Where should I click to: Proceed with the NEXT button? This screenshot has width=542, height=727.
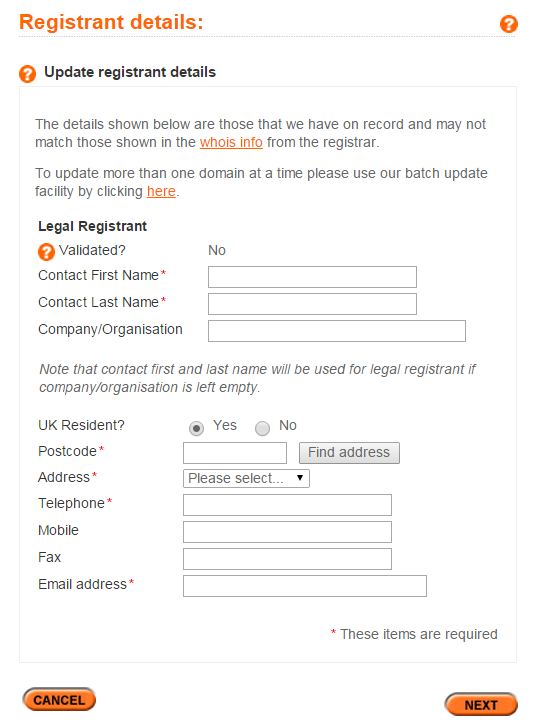click(x=481, y=705)
